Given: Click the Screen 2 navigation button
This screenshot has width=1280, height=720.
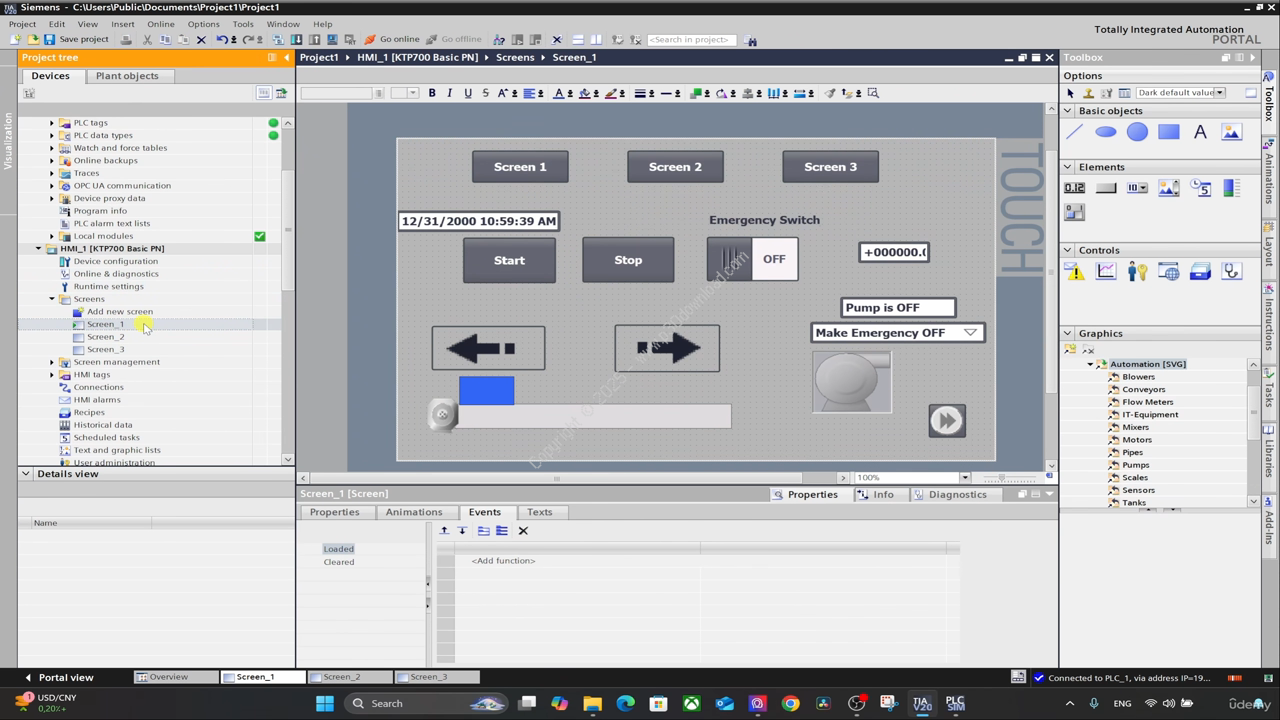Looking at the screenshot, I should click(x=675, y=167).
